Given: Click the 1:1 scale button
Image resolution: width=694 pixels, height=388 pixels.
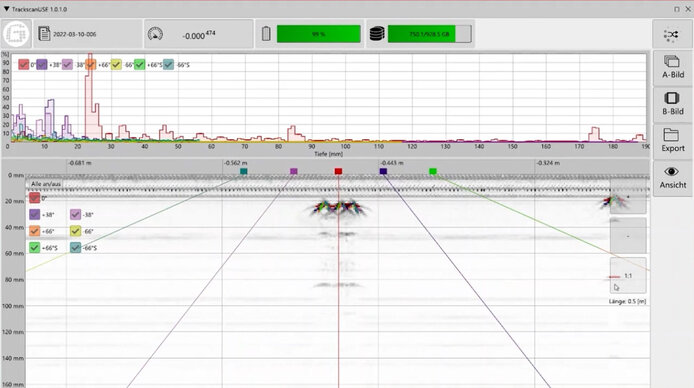Looking at the screenshot, I should 628,276.
